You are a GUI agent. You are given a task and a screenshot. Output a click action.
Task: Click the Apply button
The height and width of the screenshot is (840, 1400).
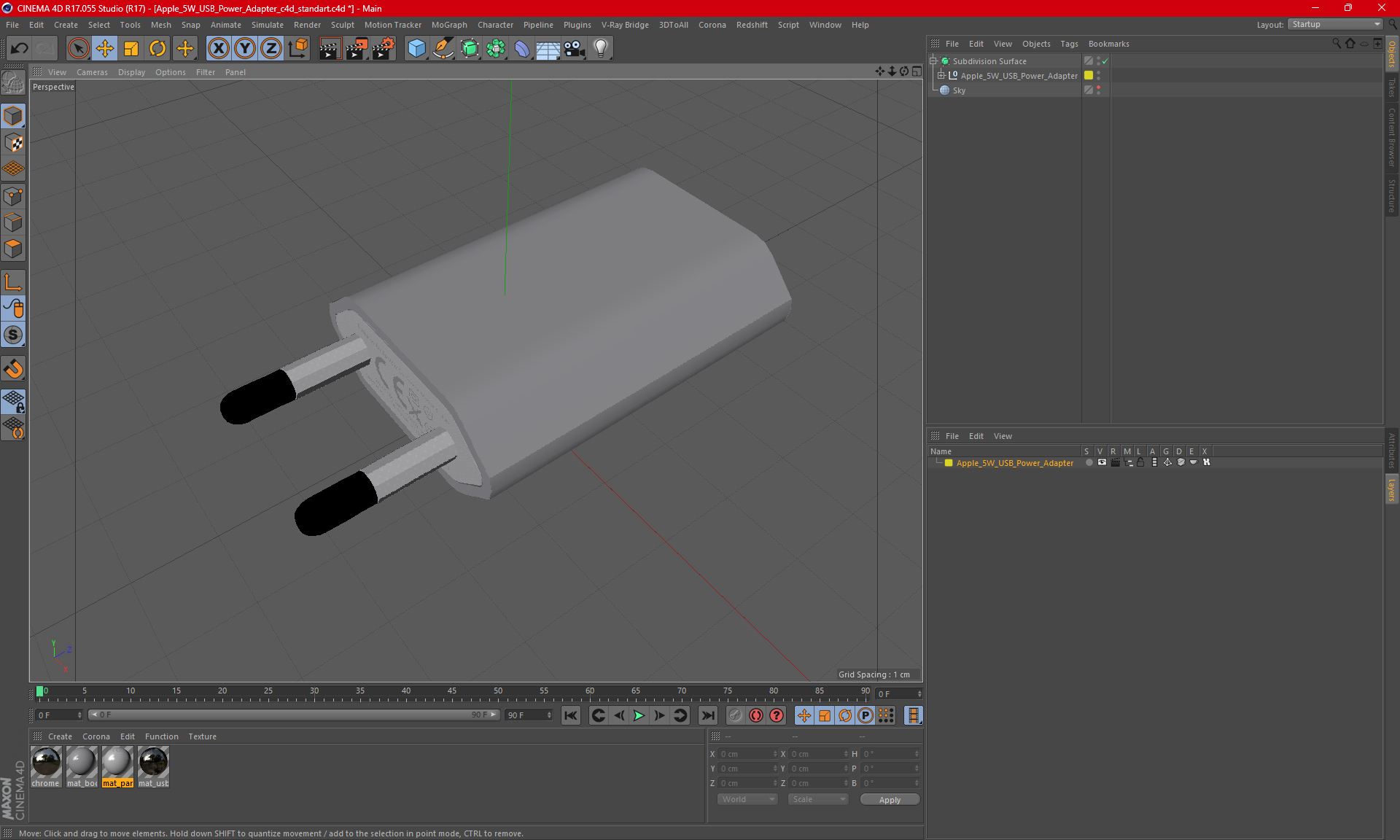890,800
